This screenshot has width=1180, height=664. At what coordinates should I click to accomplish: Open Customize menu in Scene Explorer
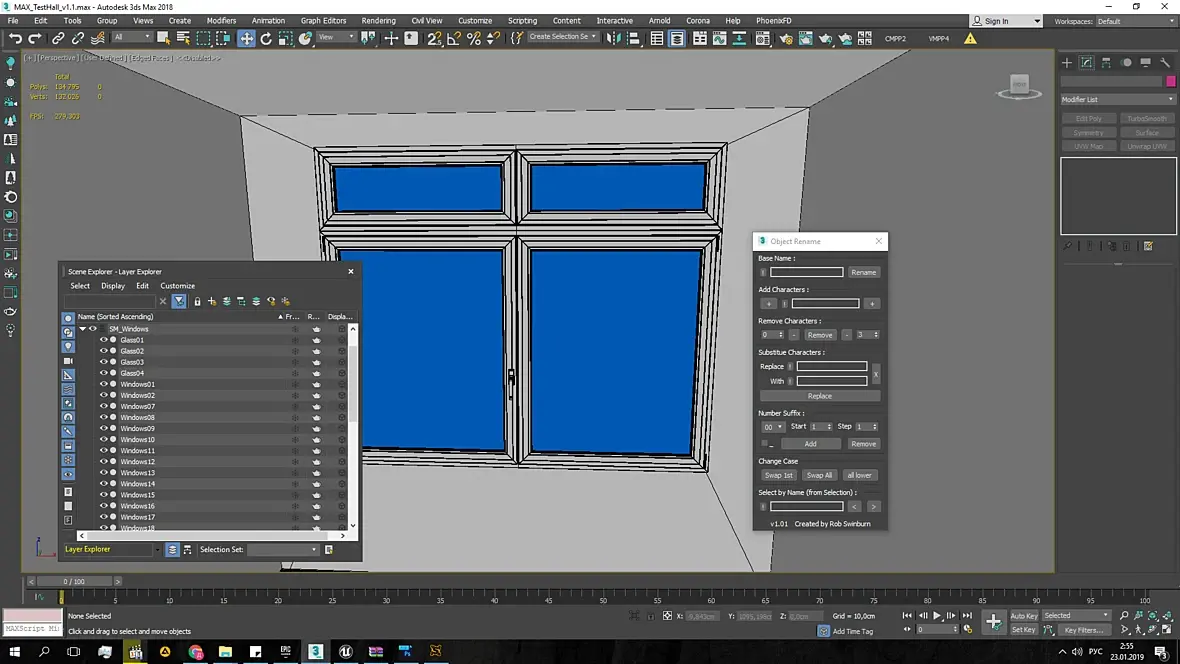click(x=178, y=286)
